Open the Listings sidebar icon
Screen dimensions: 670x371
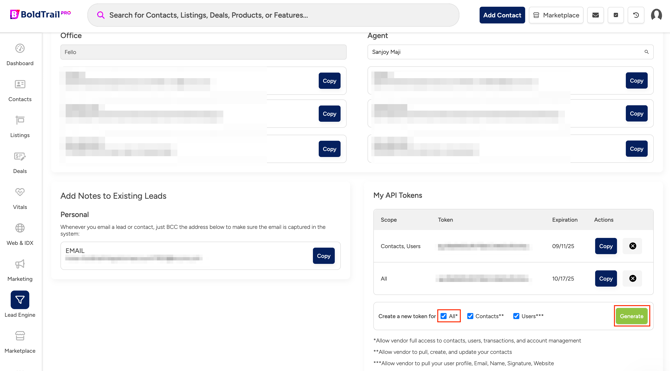[x=20, y=120]
